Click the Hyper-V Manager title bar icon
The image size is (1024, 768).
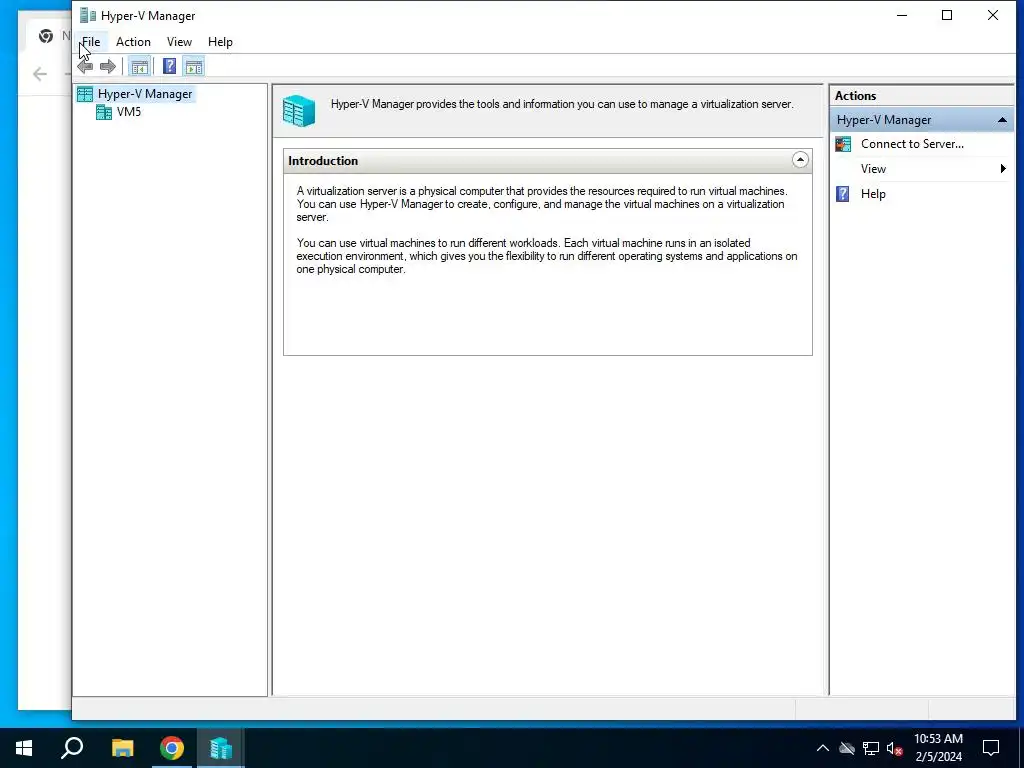click(x=88, y=15)
